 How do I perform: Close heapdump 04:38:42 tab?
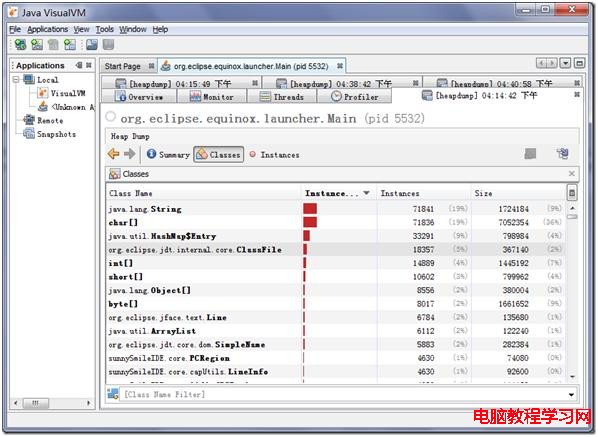click(x=415, y=83)
